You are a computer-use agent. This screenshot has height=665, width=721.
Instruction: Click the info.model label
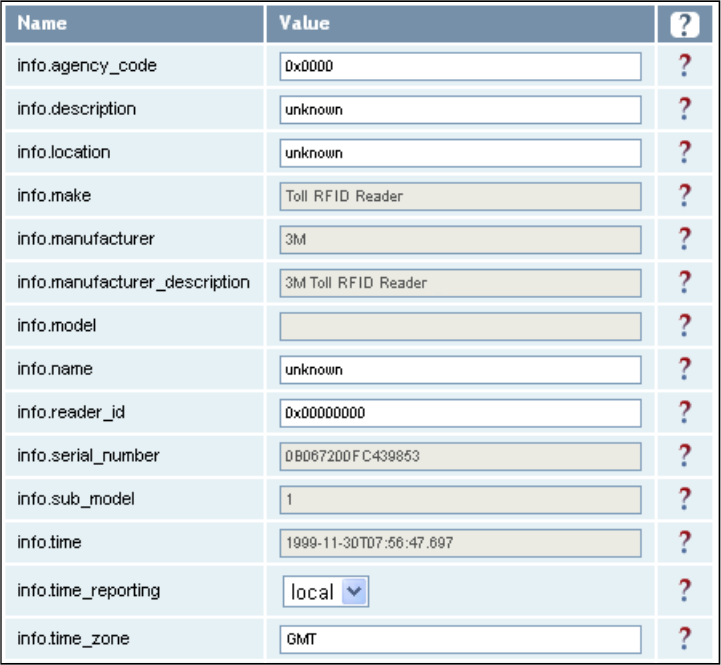click(x=57, y=326)
